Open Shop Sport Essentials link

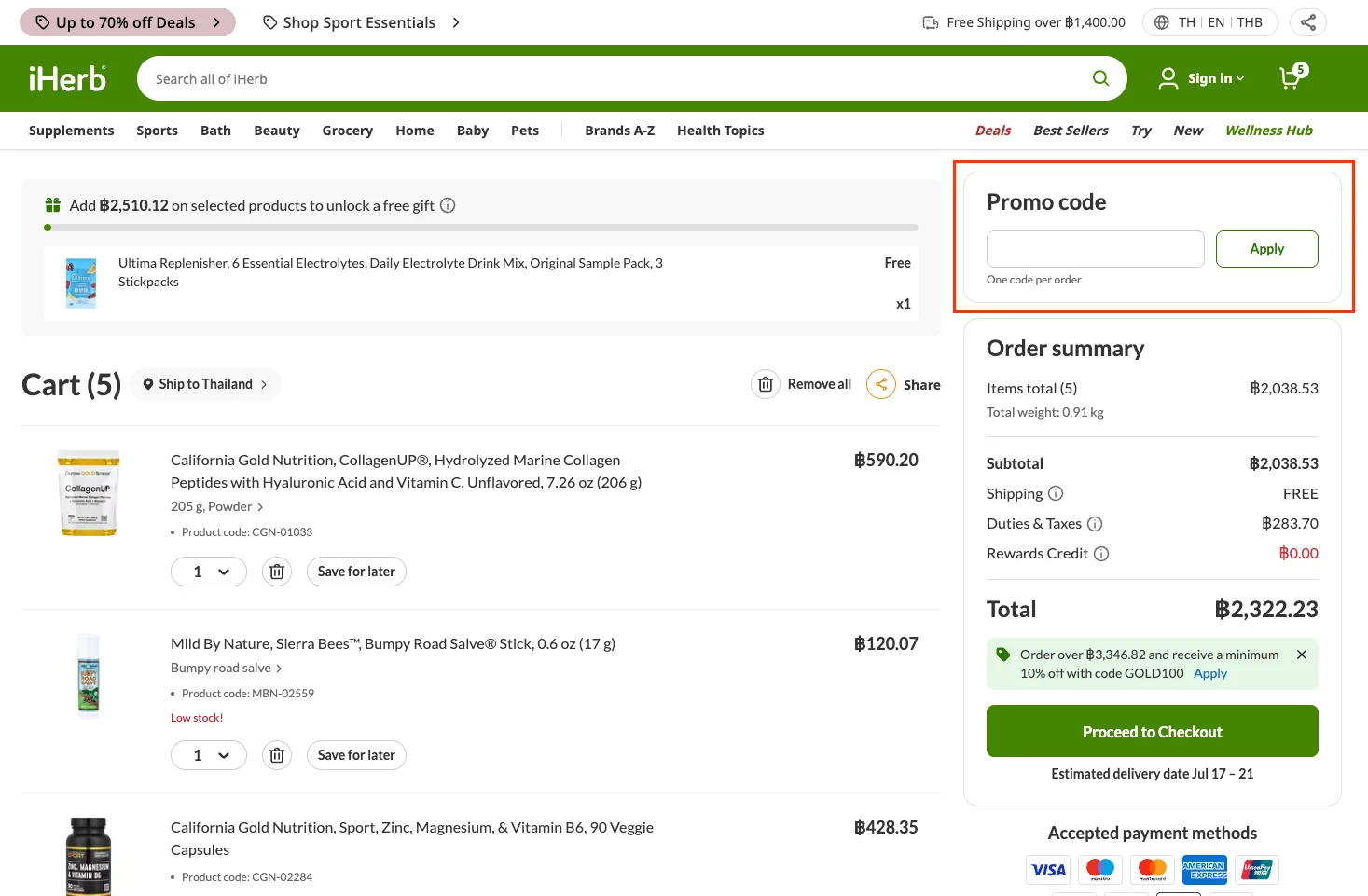tap(362, 22)
